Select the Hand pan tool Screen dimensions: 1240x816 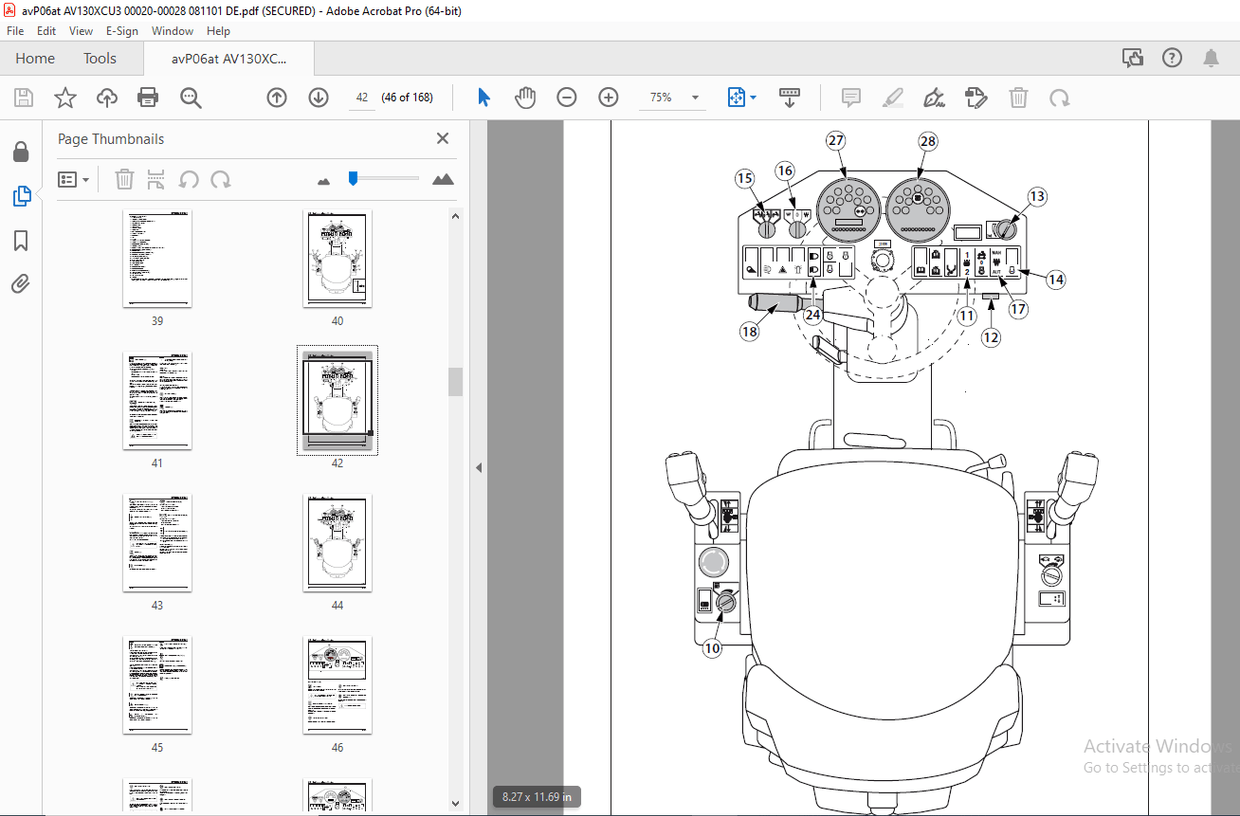525,97
